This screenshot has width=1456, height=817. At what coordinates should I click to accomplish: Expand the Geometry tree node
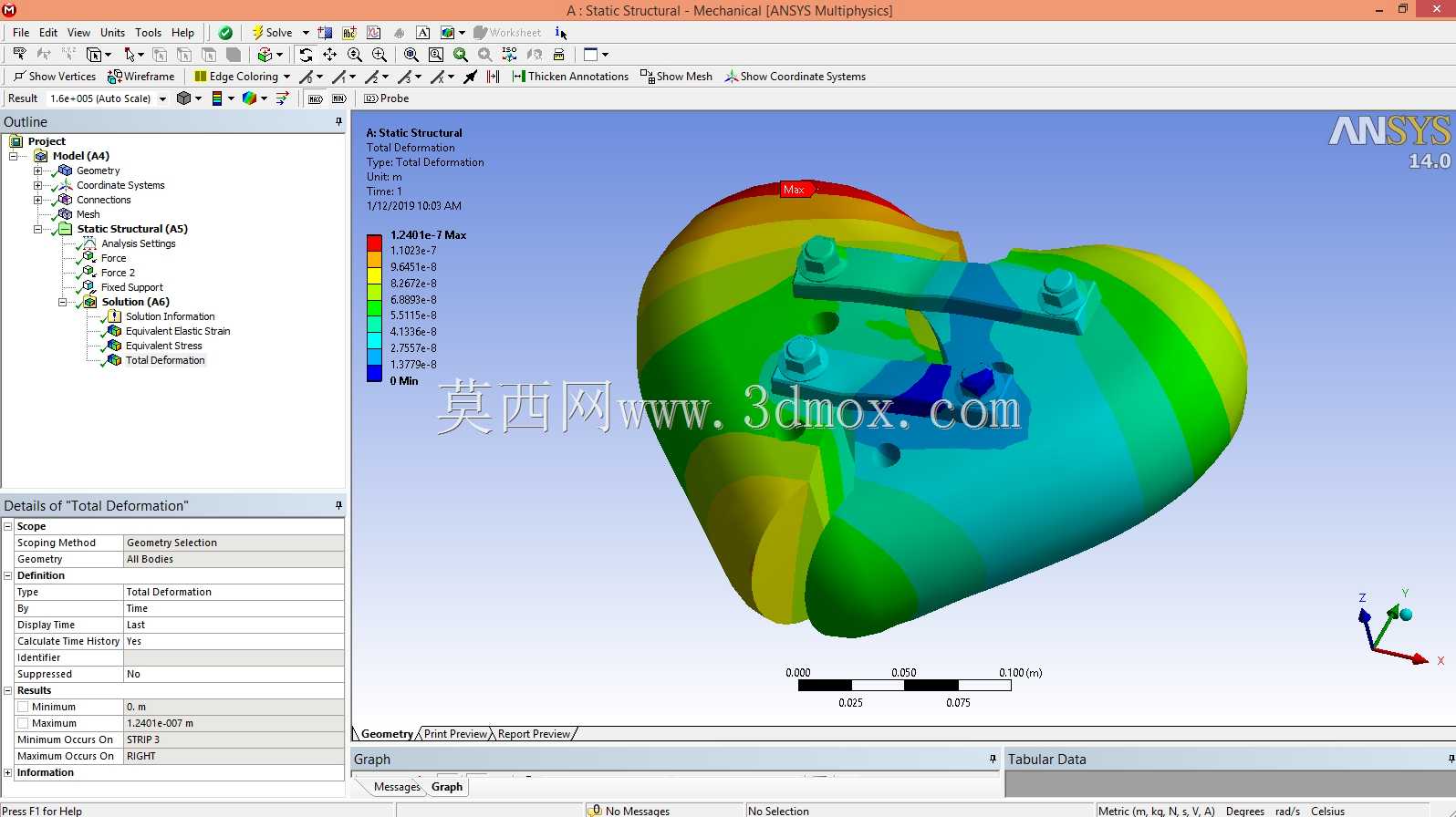[x=37, y=171]
